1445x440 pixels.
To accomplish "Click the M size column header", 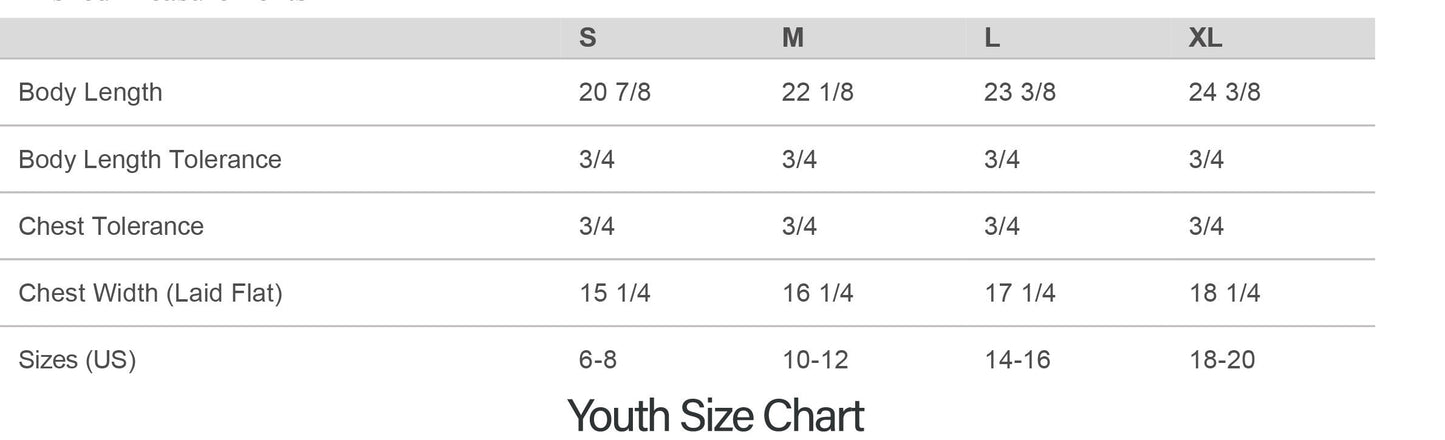I will (792, 38).
